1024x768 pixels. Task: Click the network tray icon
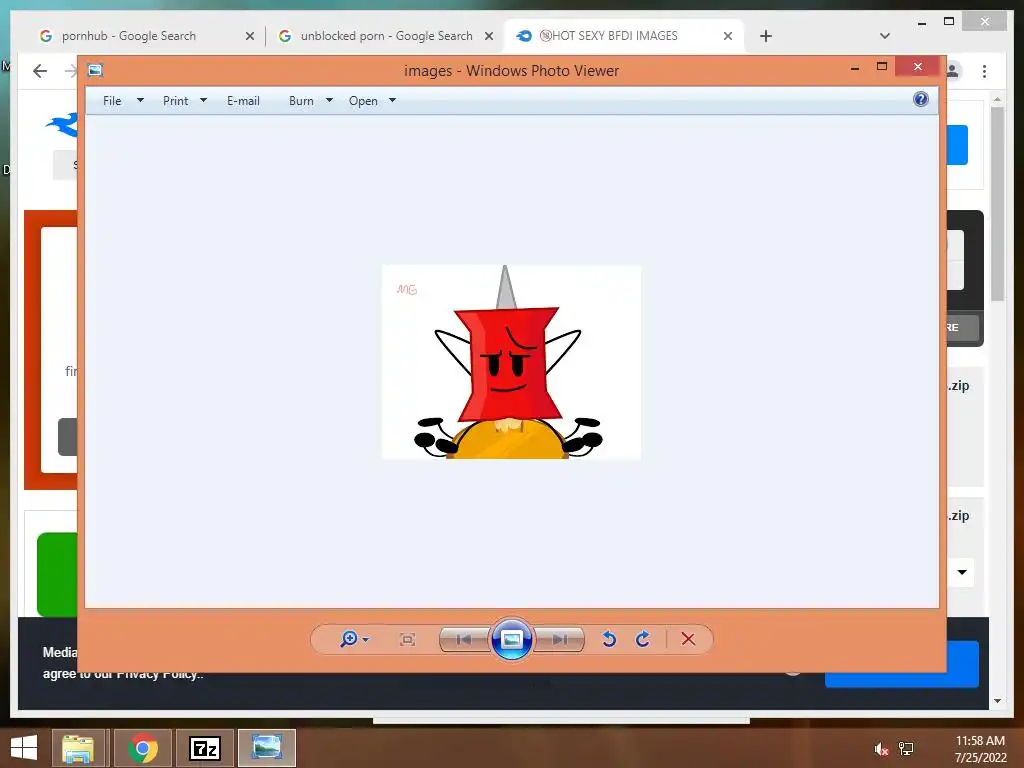click(906, 748)
